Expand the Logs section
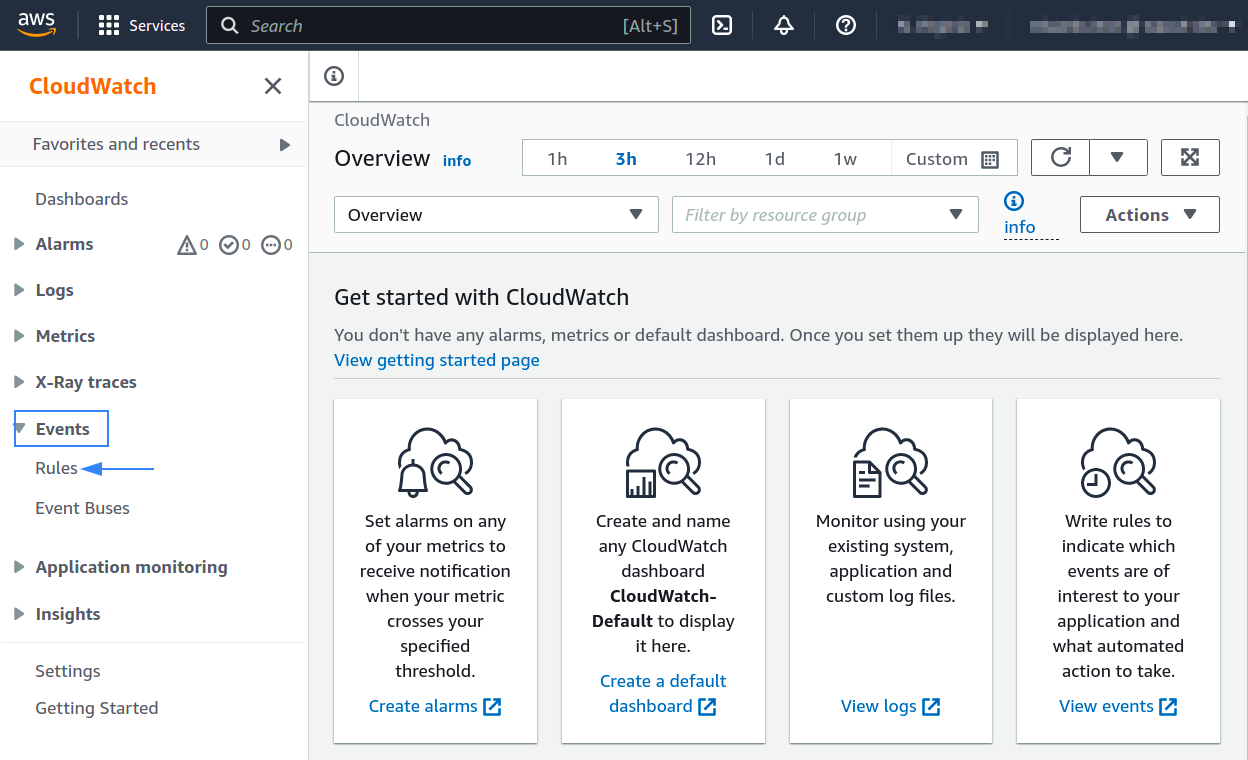The width and height of the screenshot is (1248, 760). coord(18,290)
